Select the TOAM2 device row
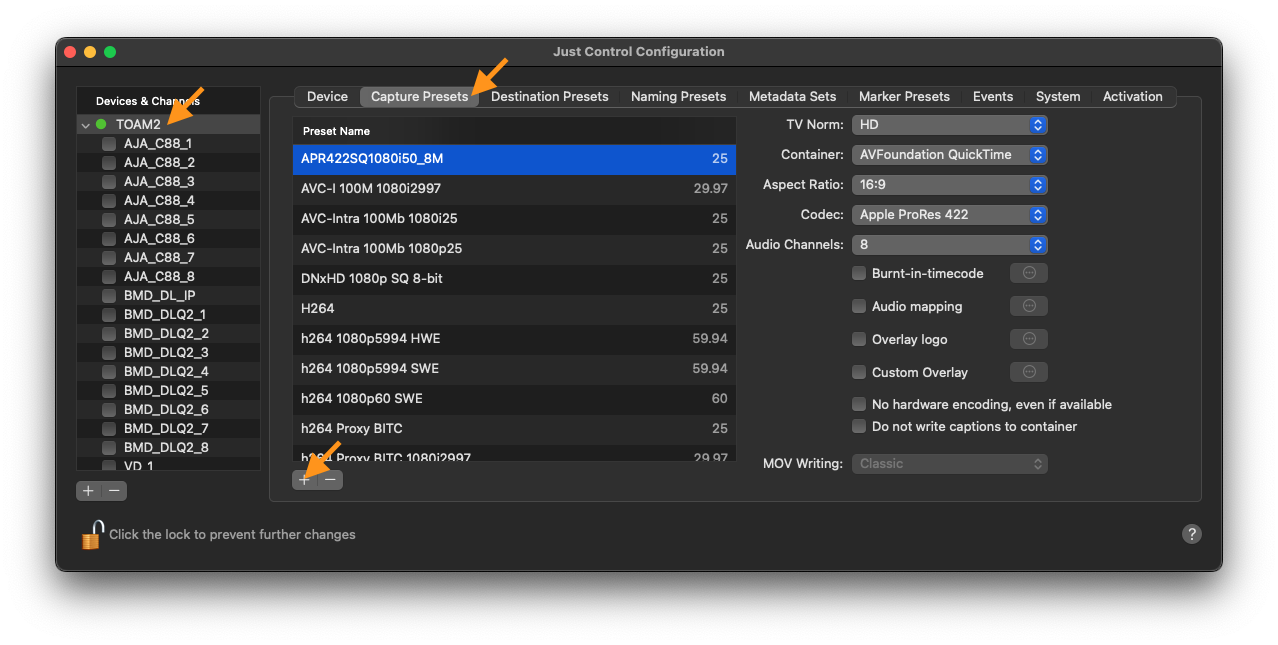 click(168, 125)
